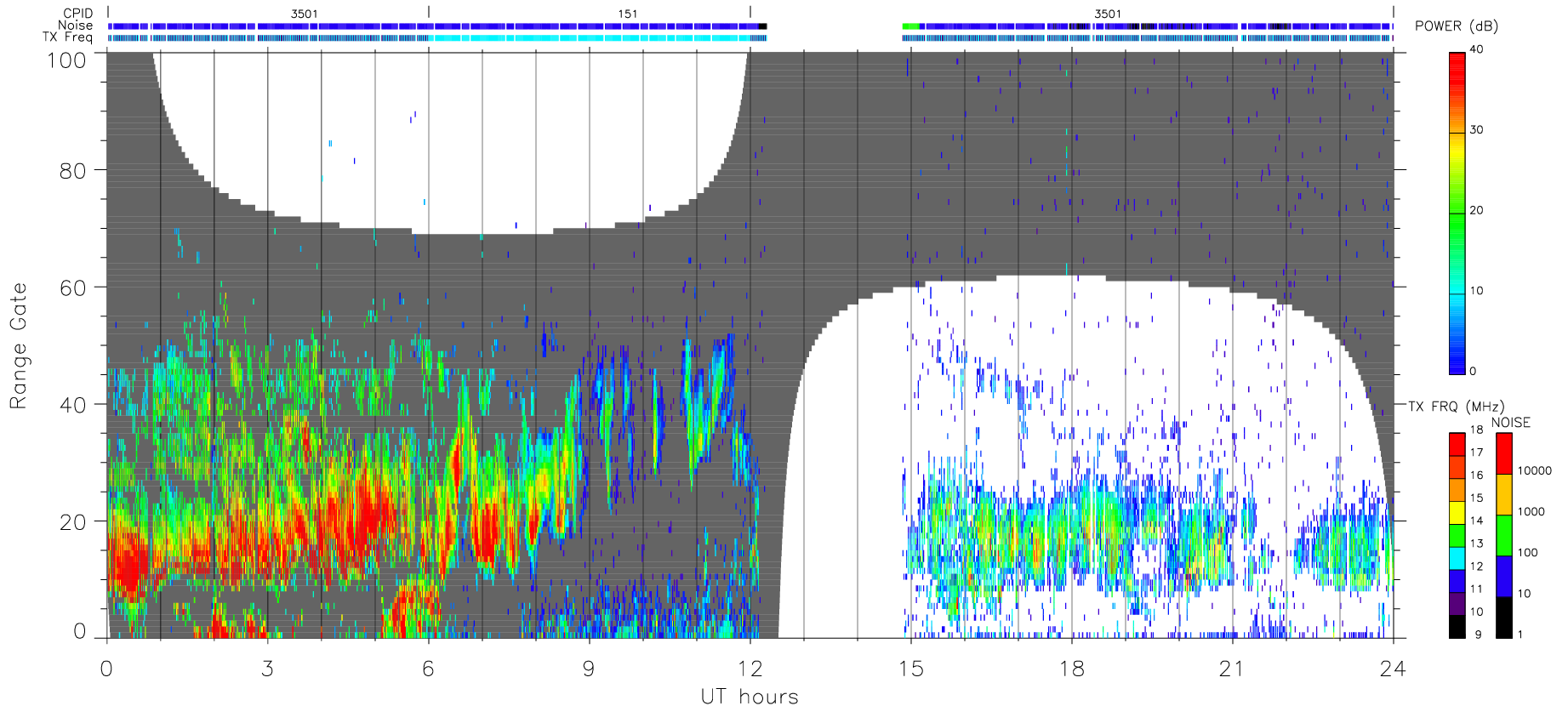
Task: Click the 'Range Gate' y-axis title
Action: 19,345
